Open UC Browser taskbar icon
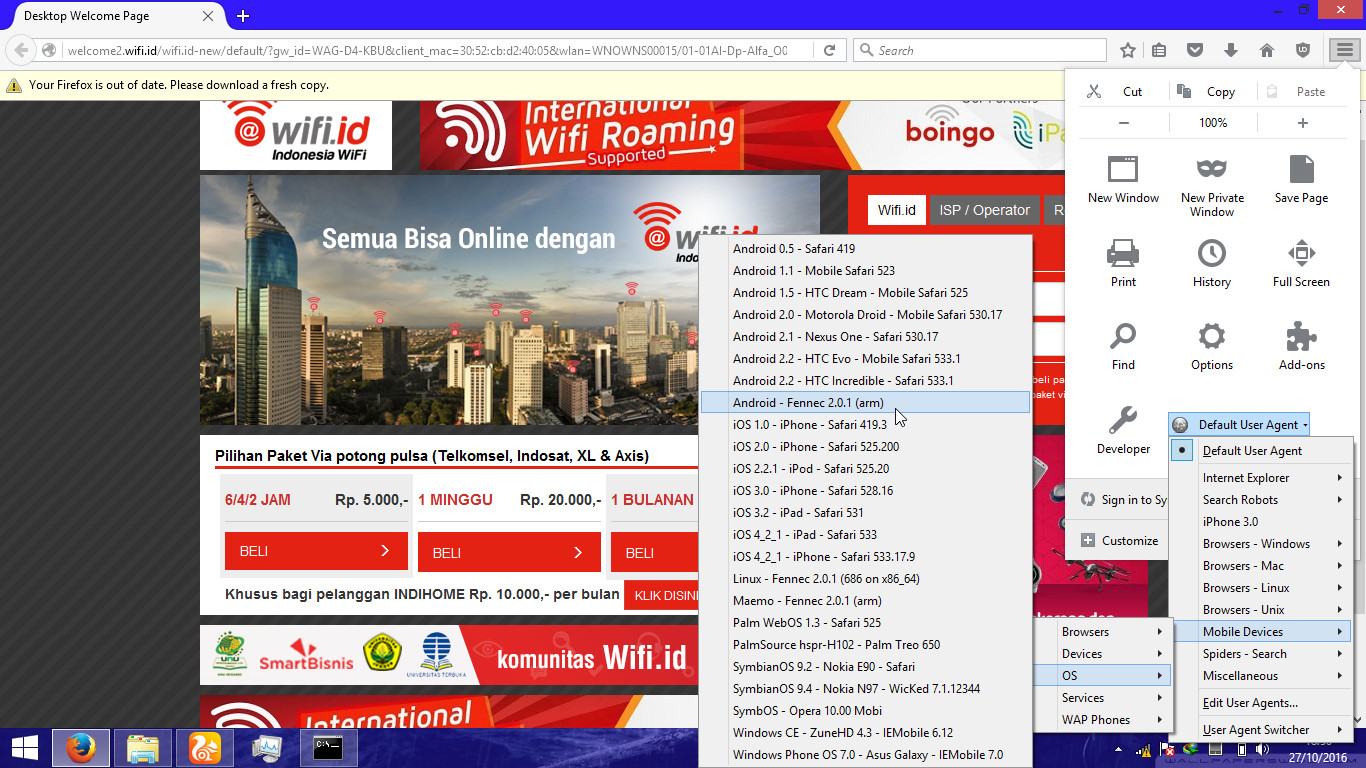This screenshot has width=1366, height=768. tap(205, 748)
